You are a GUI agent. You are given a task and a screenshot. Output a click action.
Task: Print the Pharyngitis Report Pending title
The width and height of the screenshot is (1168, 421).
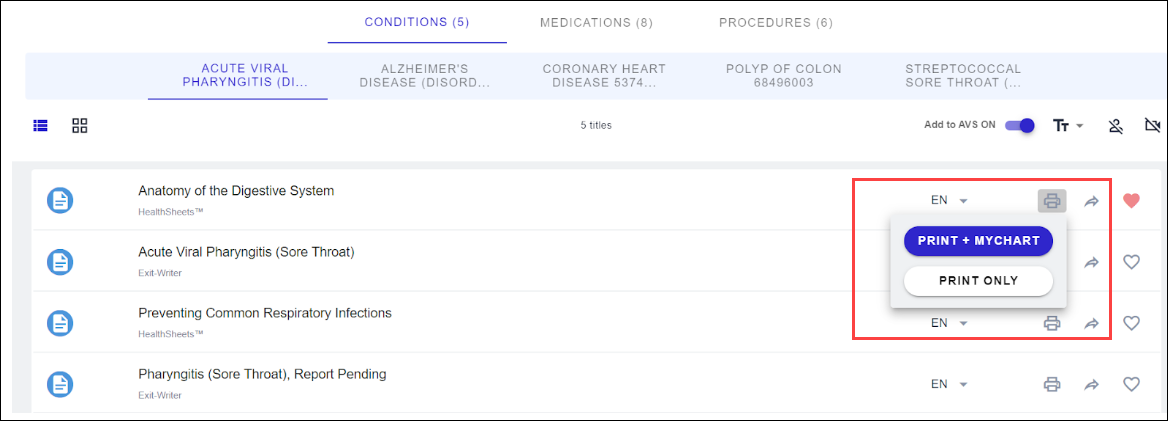(x=1052, y=384)
